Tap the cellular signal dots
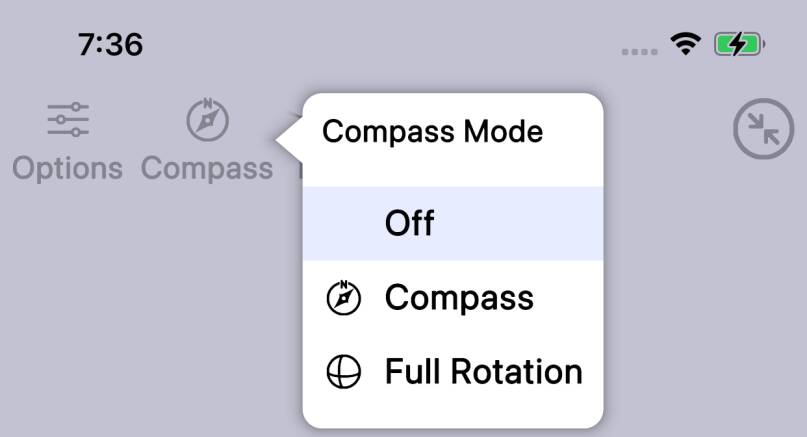Screen dimensions: 807x437 click(639, 50)
